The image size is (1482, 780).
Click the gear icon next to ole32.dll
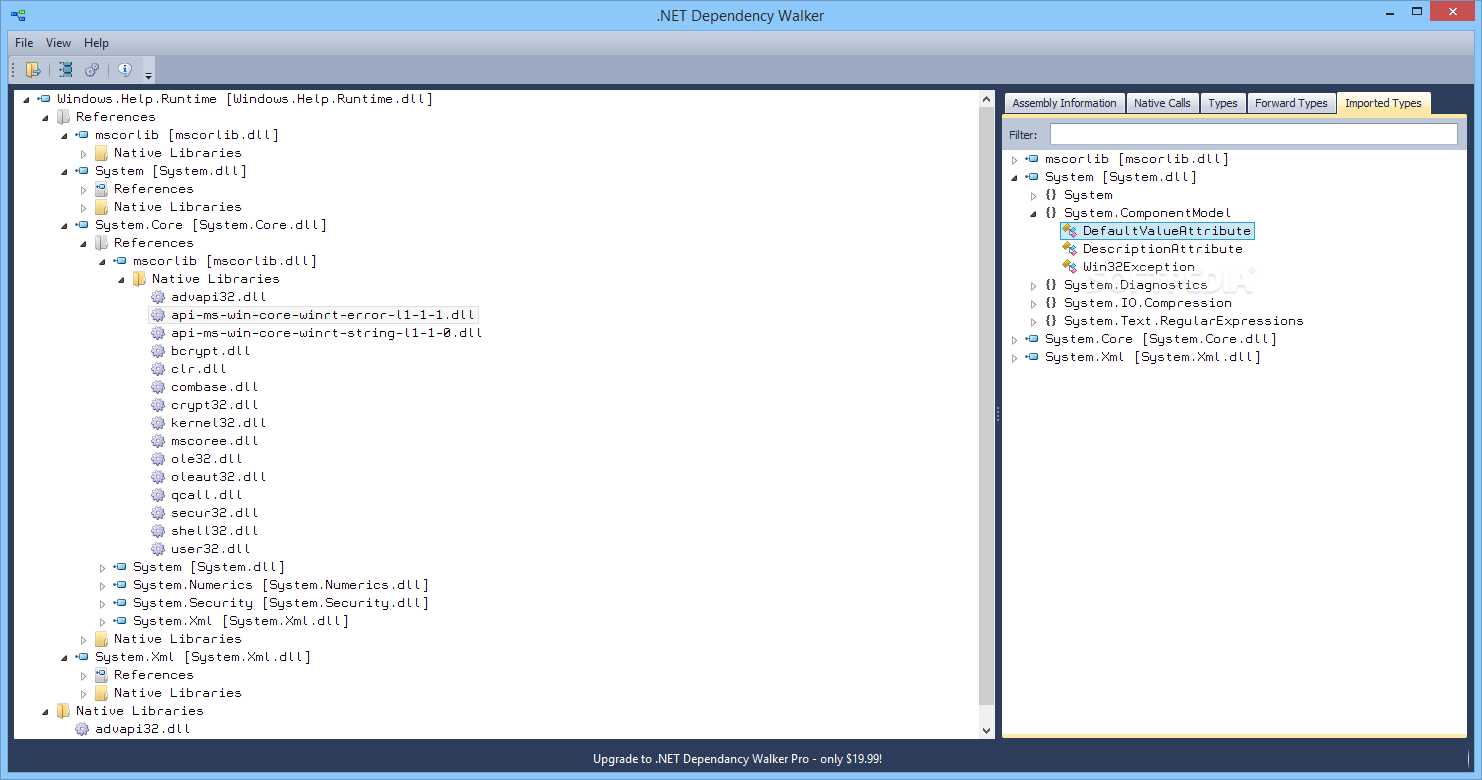158,459
